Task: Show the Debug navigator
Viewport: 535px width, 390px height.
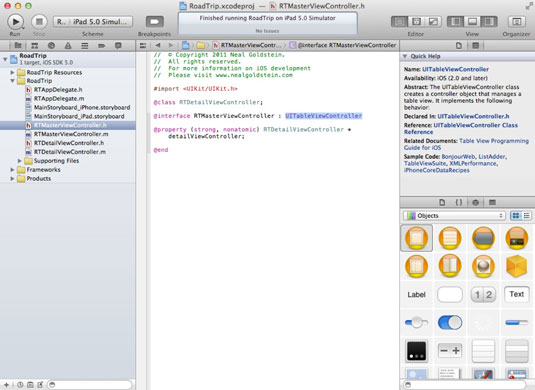Action: tap(85, 45)
